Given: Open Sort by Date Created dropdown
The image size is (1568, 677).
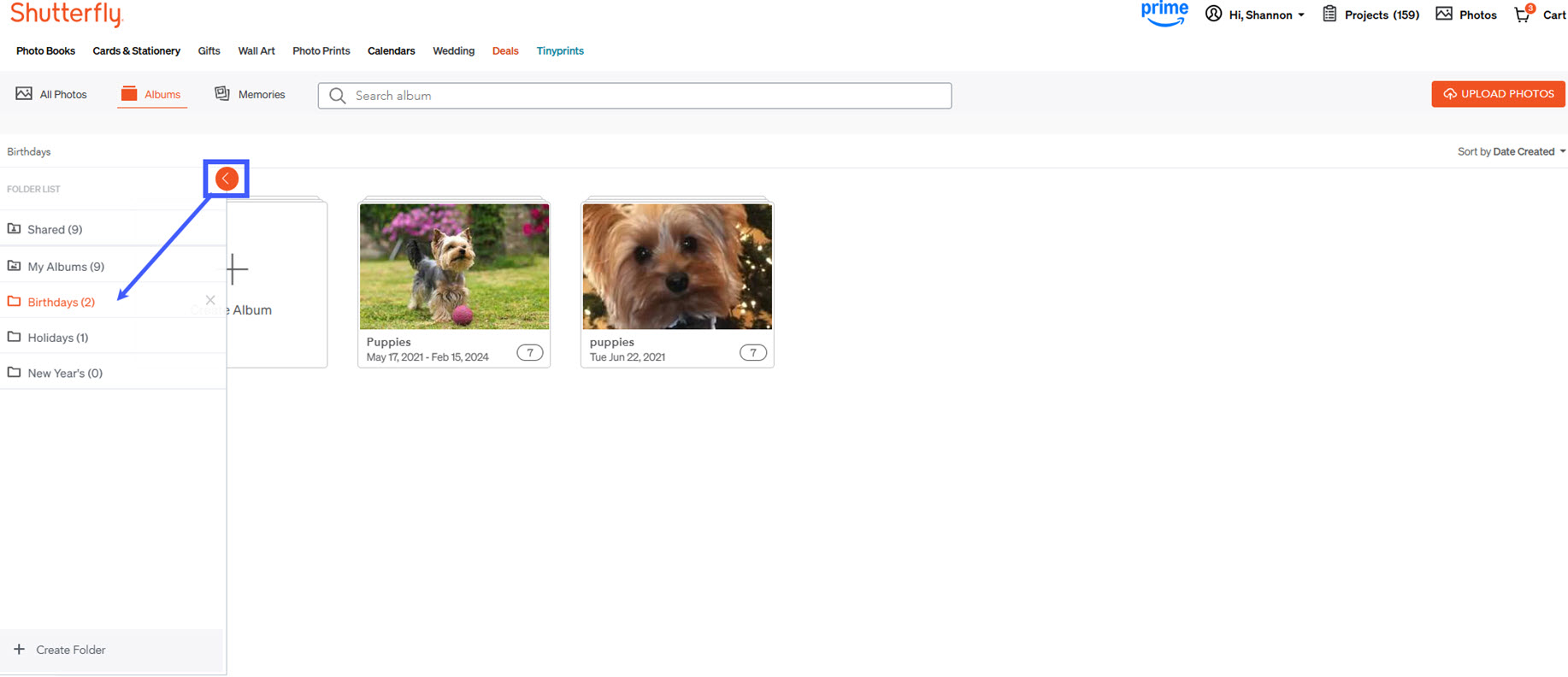Looking at the screenshot, I should [x=1512, y=151].
